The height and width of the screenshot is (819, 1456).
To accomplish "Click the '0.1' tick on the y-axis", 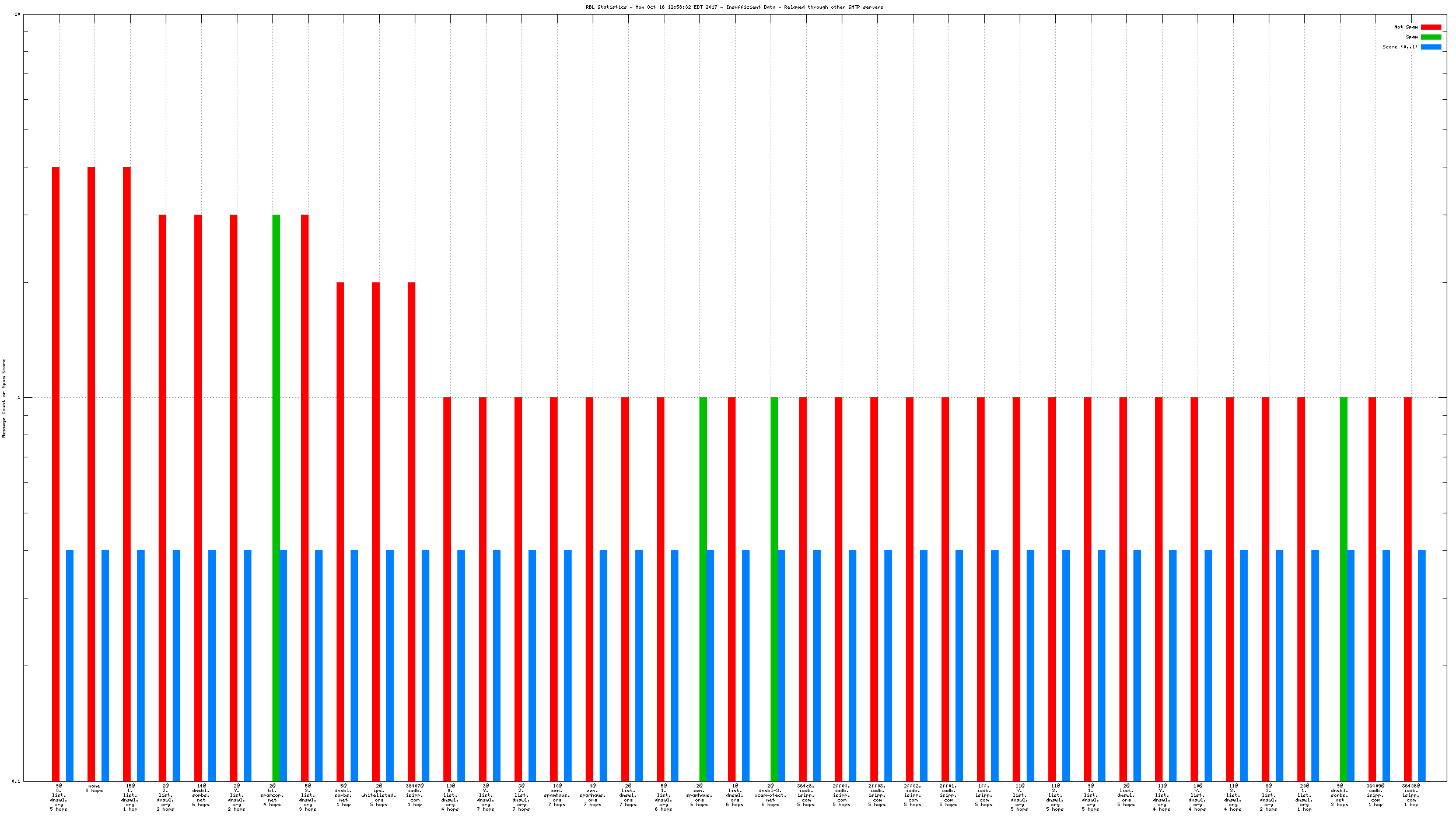I will (x=16, y=781).
